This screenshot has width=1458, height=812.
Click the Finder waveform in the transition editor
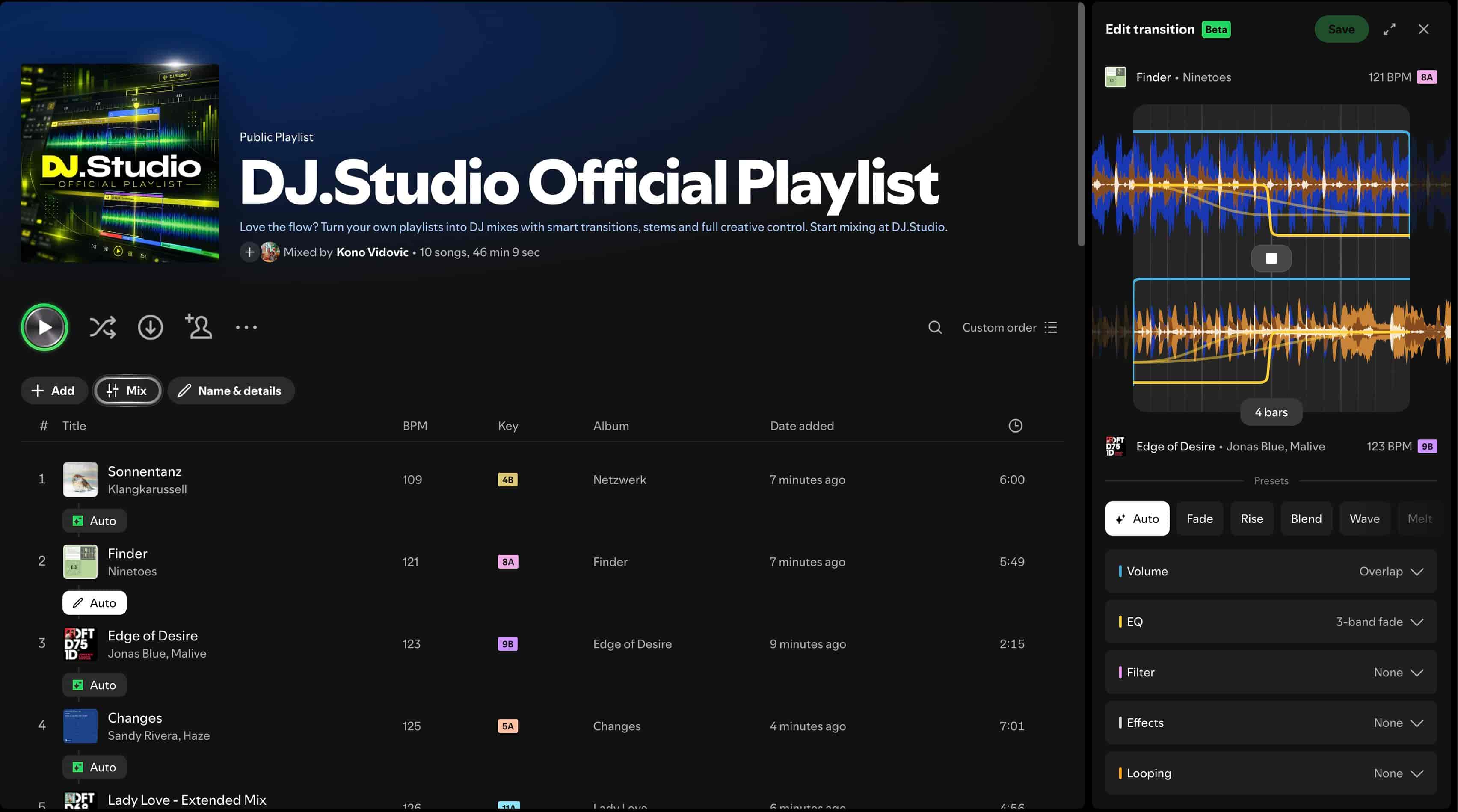click(1271, 184)
